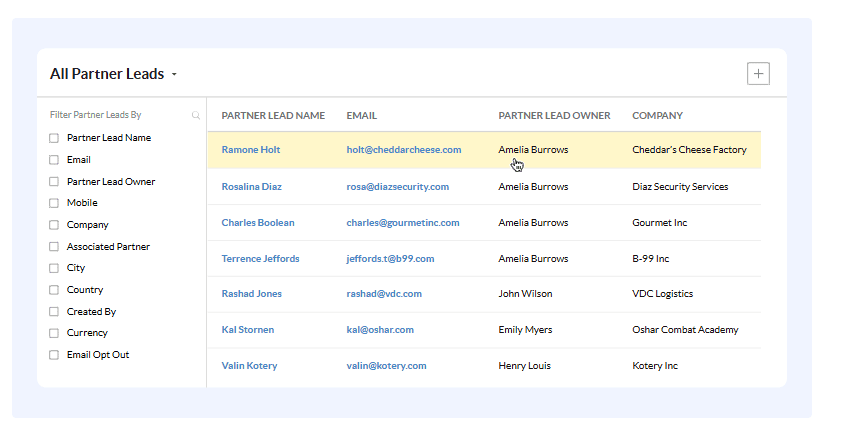Image resolution: width=842 pixels, height=437 pixels.
Task: Click the filter search magnifier icon
Action: 196,116
